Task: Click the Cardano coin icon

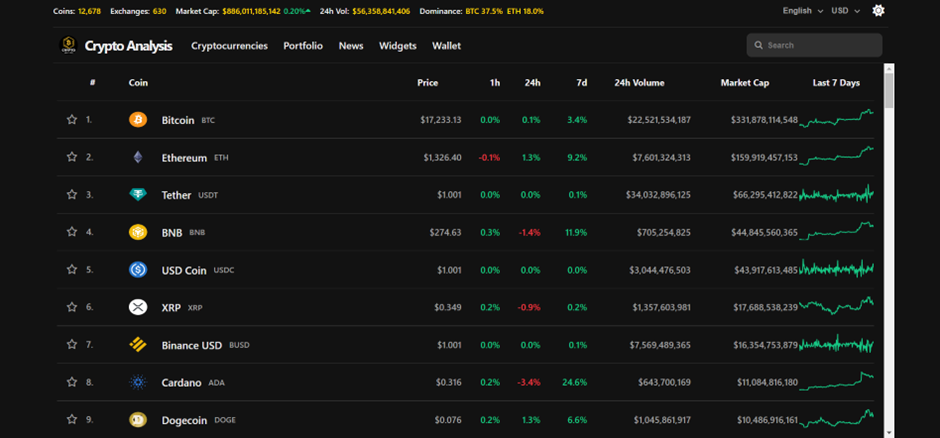Action: pyautogui.click(x=138, y=382)
